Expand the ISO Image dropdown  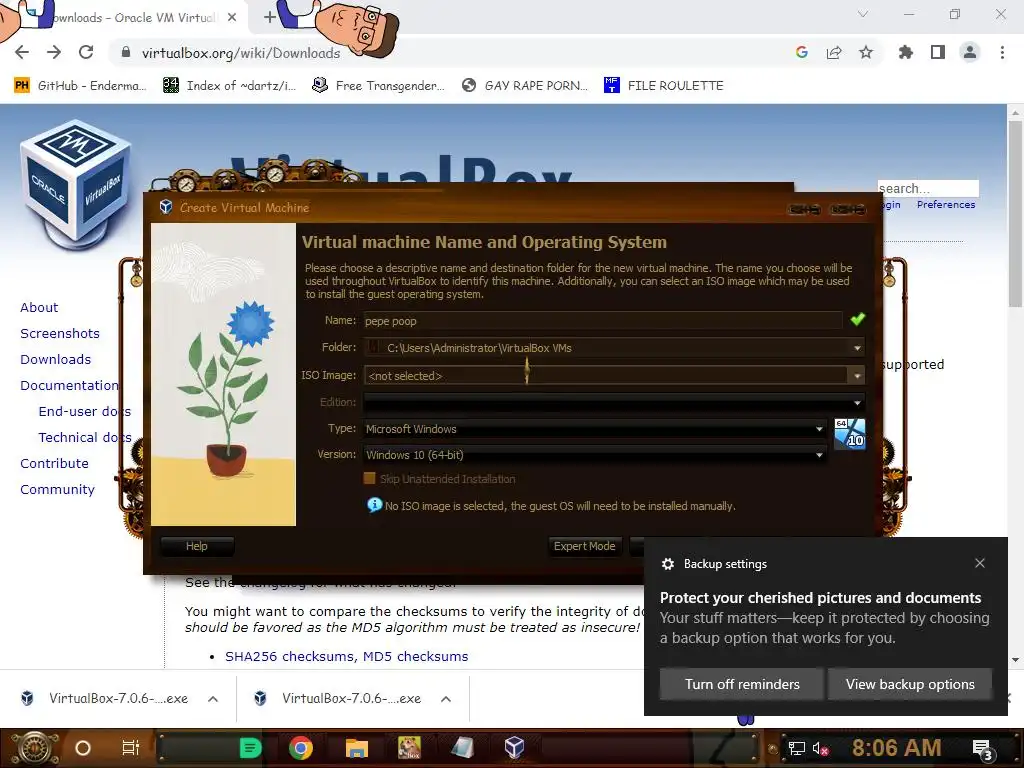pyautogui.click(x=856, y=376)
